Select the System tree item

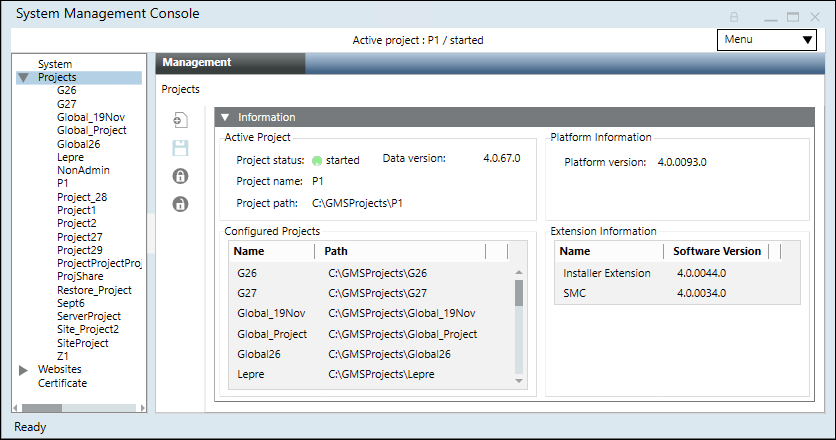55,64
